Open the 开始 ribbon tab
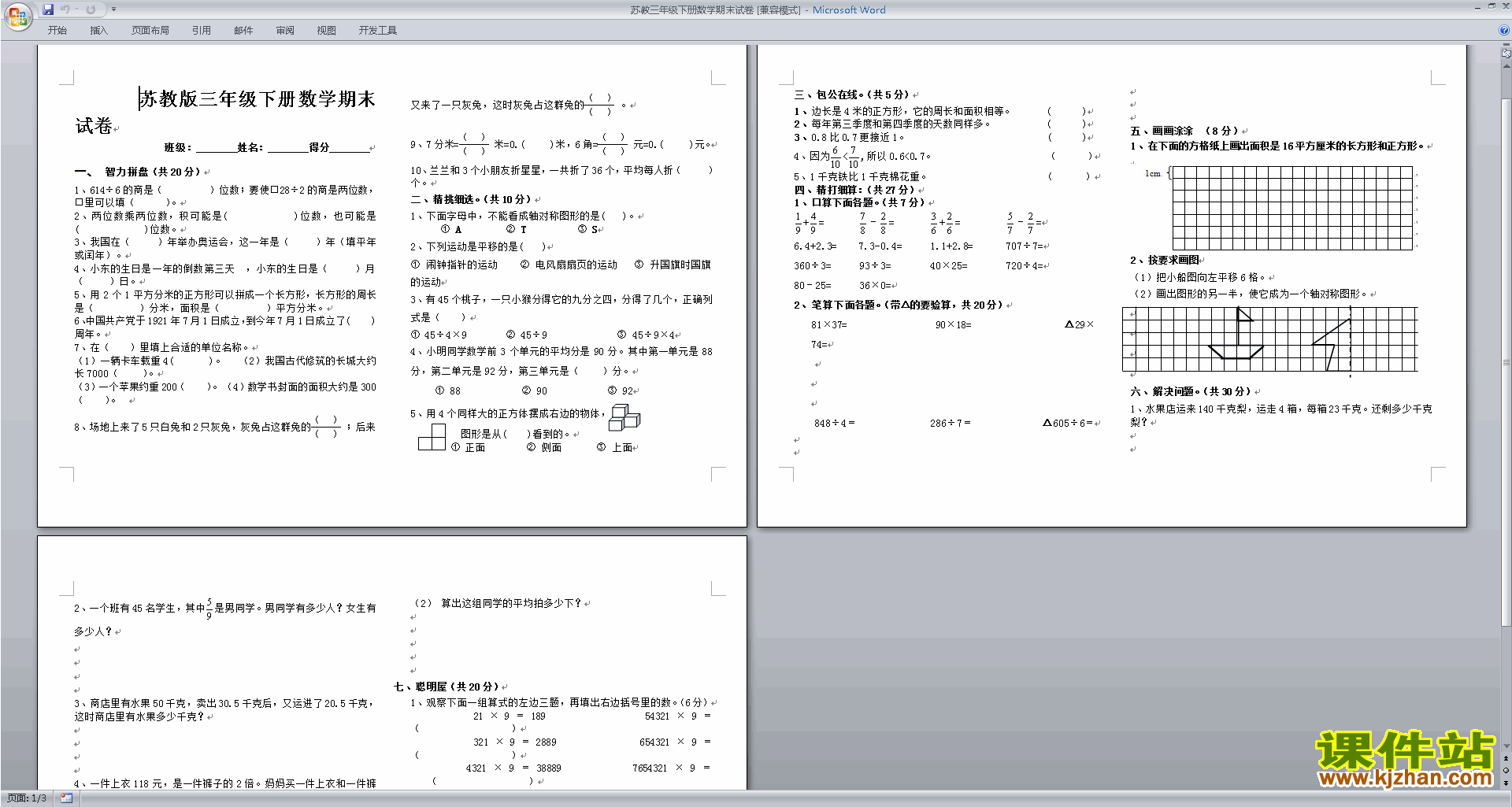1512x807 pixels. point(57,31)
